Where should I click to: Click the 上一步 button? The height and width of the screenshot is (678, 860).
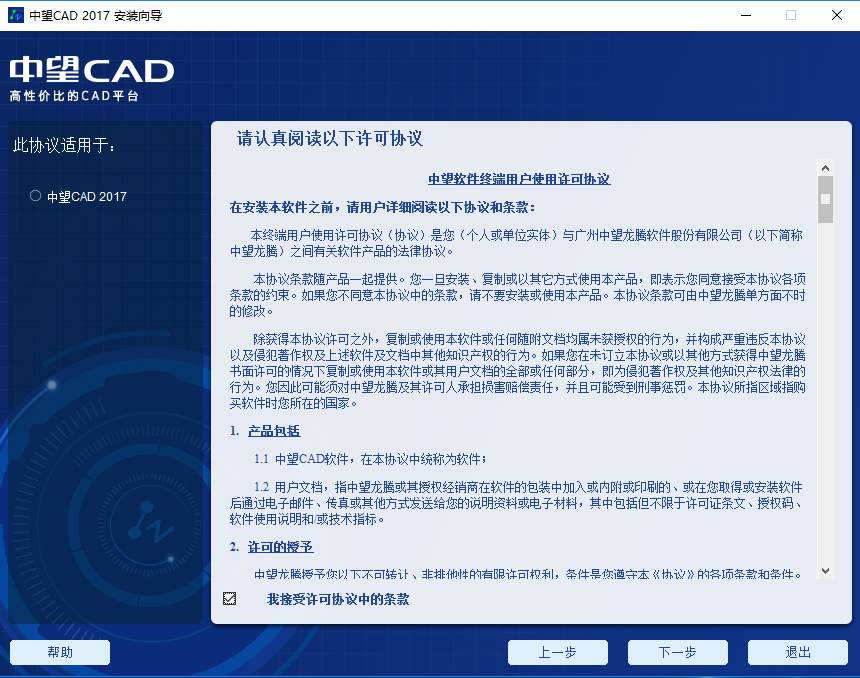click(558, 652)
